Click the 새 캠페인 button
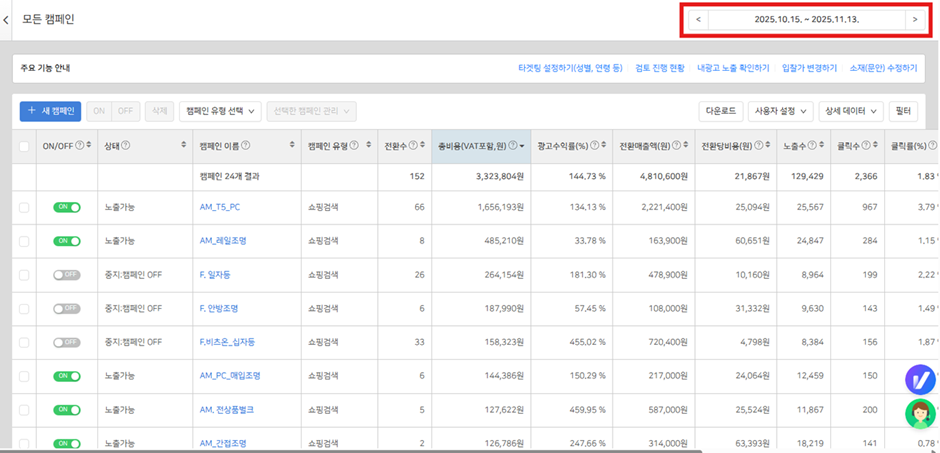This screenshot has height=453, width=940. (51, 111)
